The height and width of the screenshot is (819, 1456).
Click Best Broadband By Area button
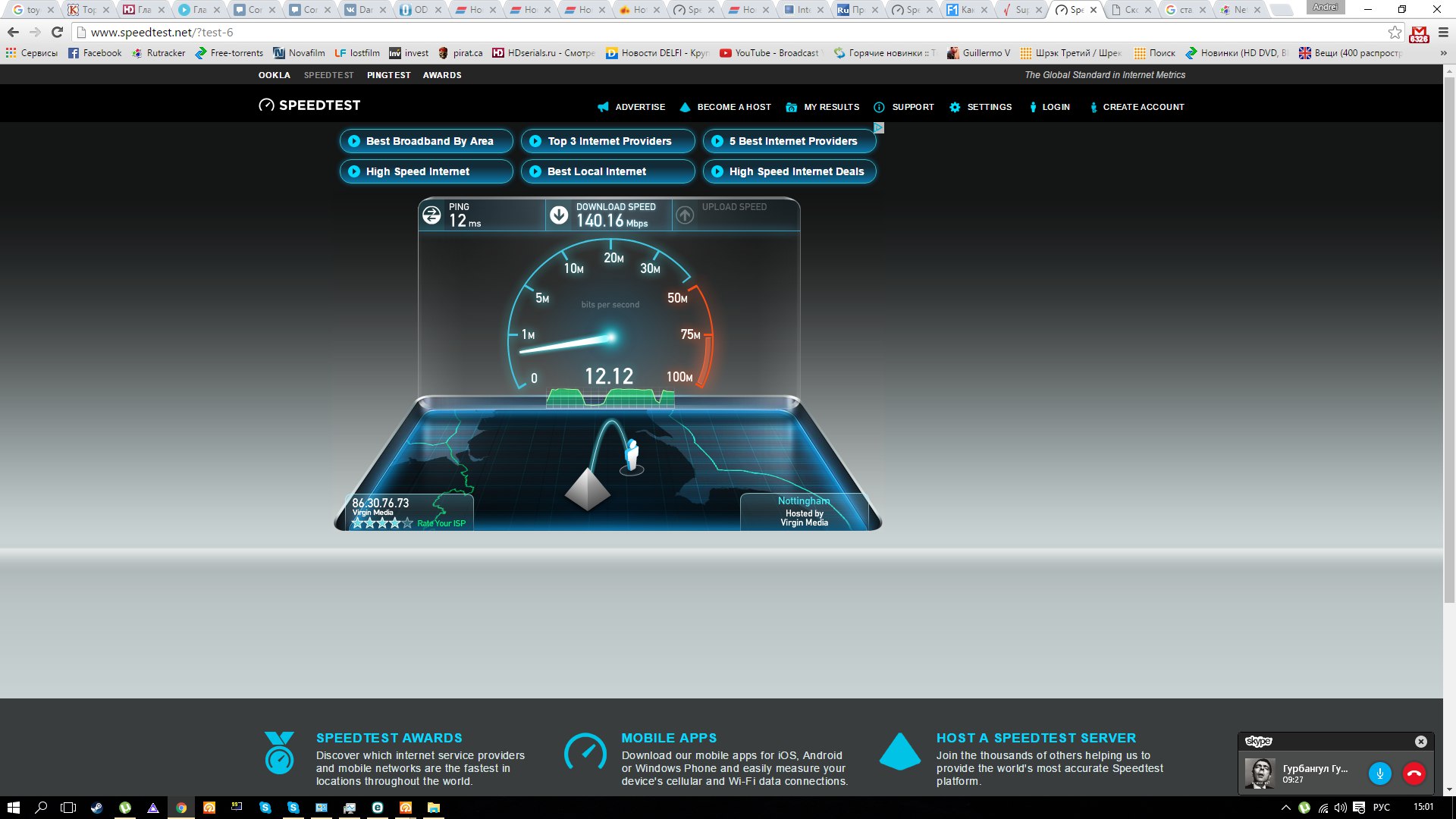426,141
